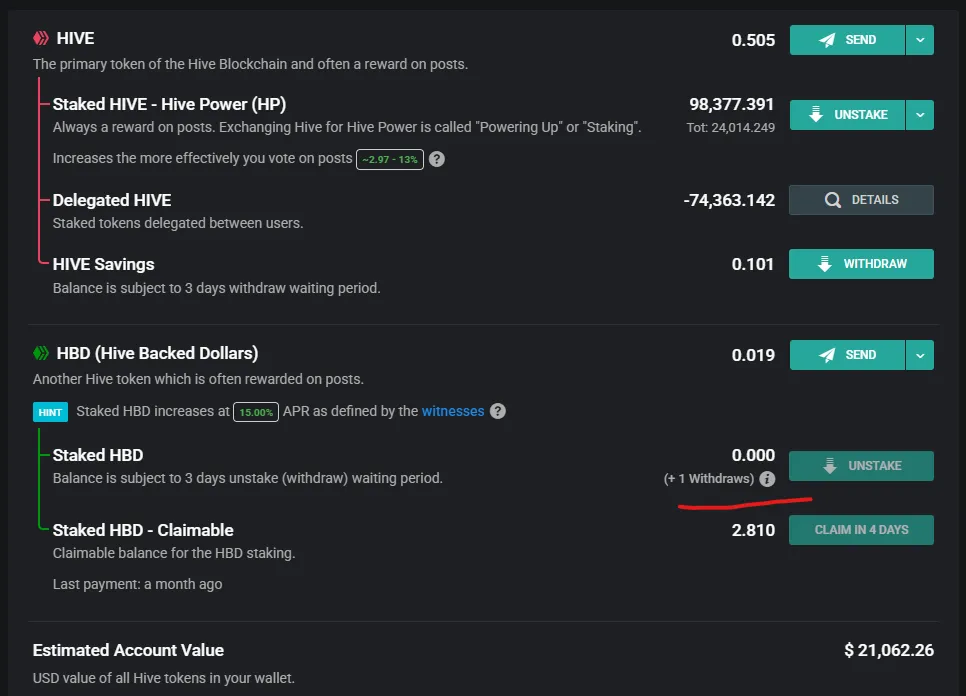Screen dimensions: 966x696
Task: Expand dropdown arrow beside HIVE Send
Action: 920,40
